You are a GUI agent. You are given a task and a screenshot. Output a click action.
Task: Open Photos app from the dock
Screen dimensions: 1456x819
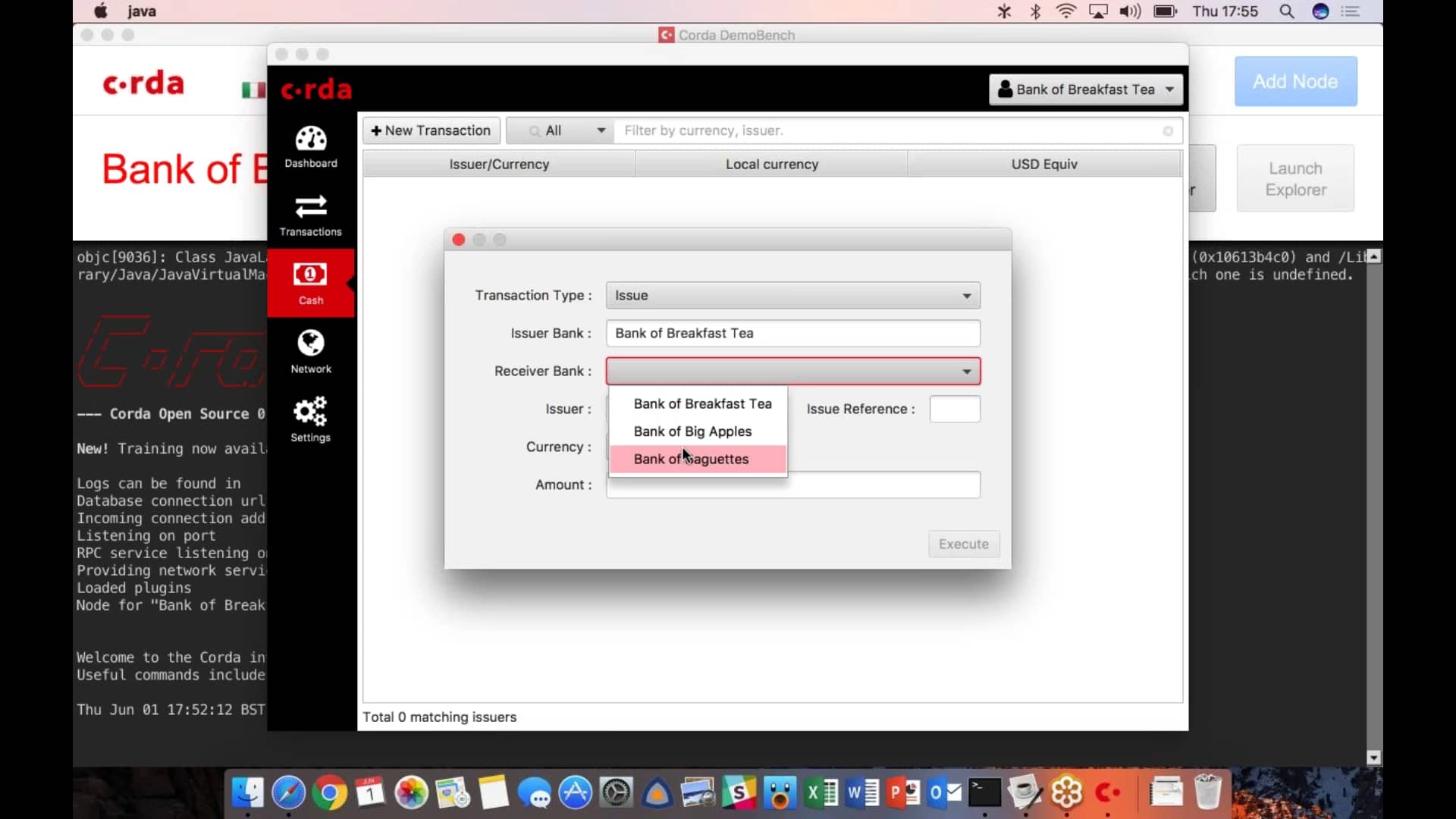pyautogui.click(x=412, y=793)
